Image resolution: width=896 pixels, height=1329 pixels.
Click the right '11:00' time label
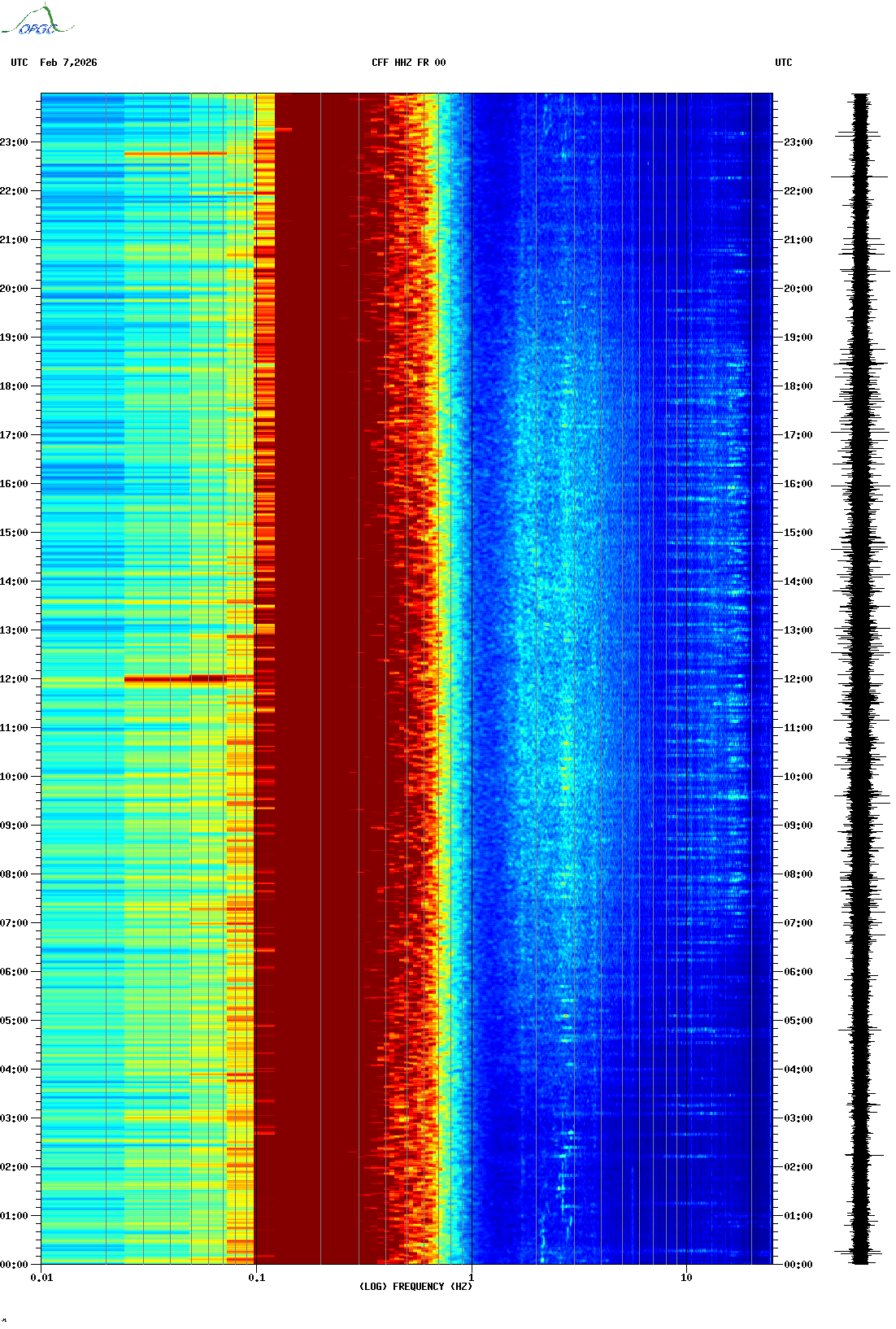click(798, 728)
